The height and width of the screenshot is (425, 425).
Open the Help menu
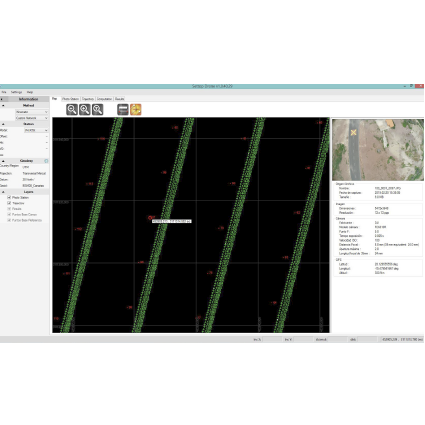click(30, 92)
